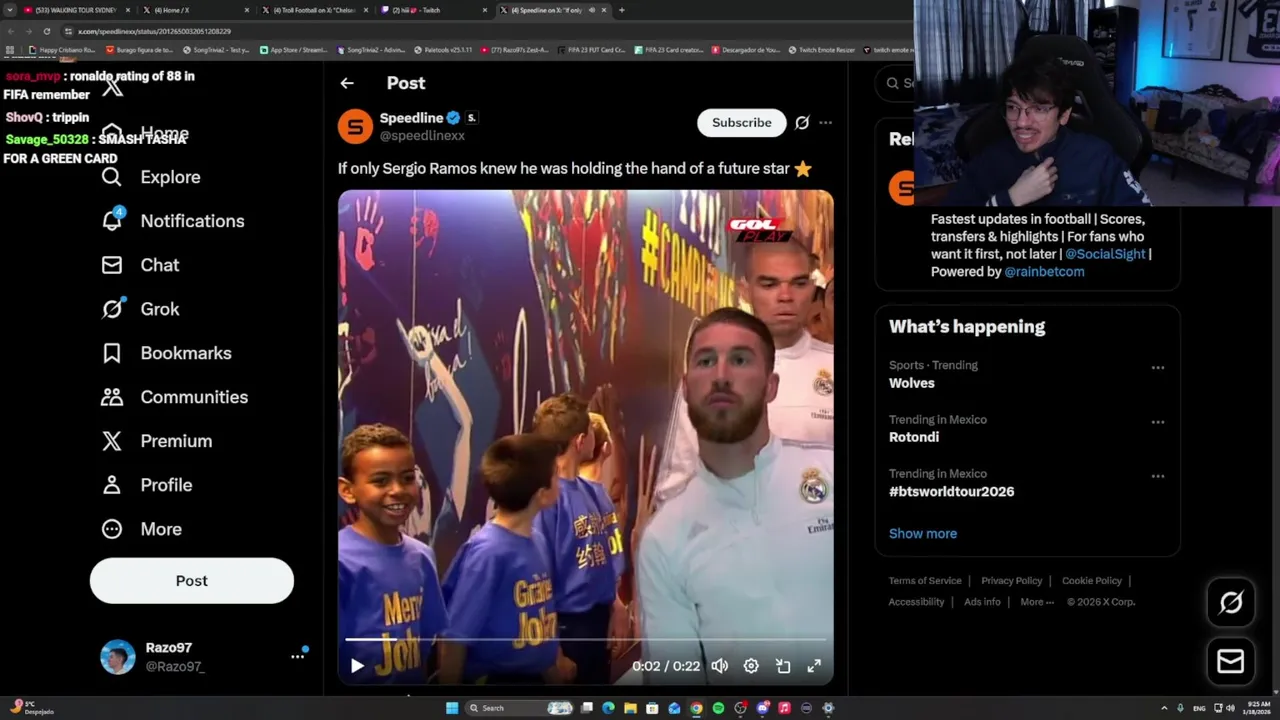Open Speedline account name link
The width and height of the screenshot is (1280, 720).
coord(411,118)
